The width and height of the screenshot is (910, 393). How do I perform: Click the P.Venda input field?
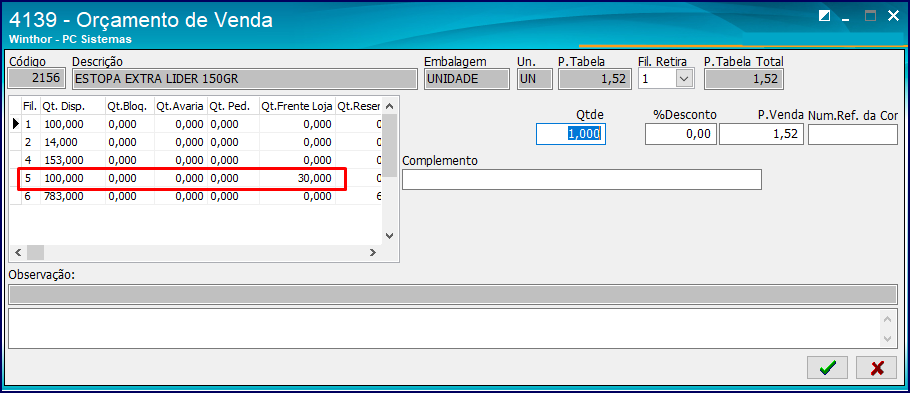pyautogui.click(x=761, y=134)
